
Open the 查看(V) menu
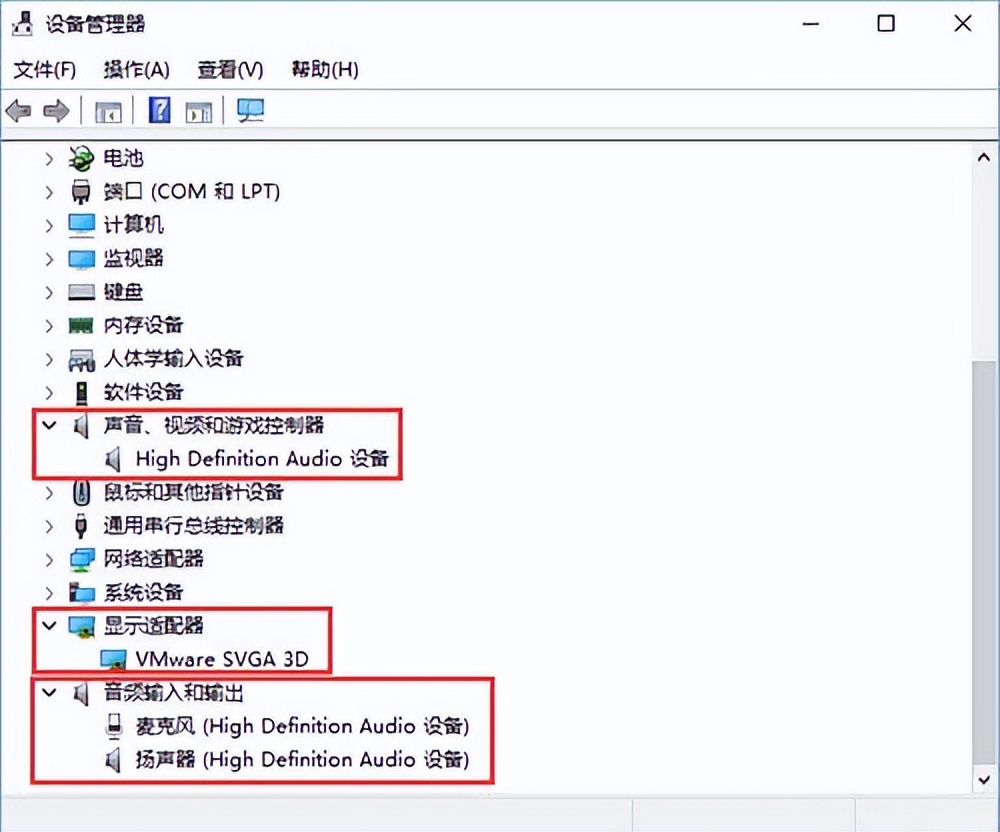point(229,69)
